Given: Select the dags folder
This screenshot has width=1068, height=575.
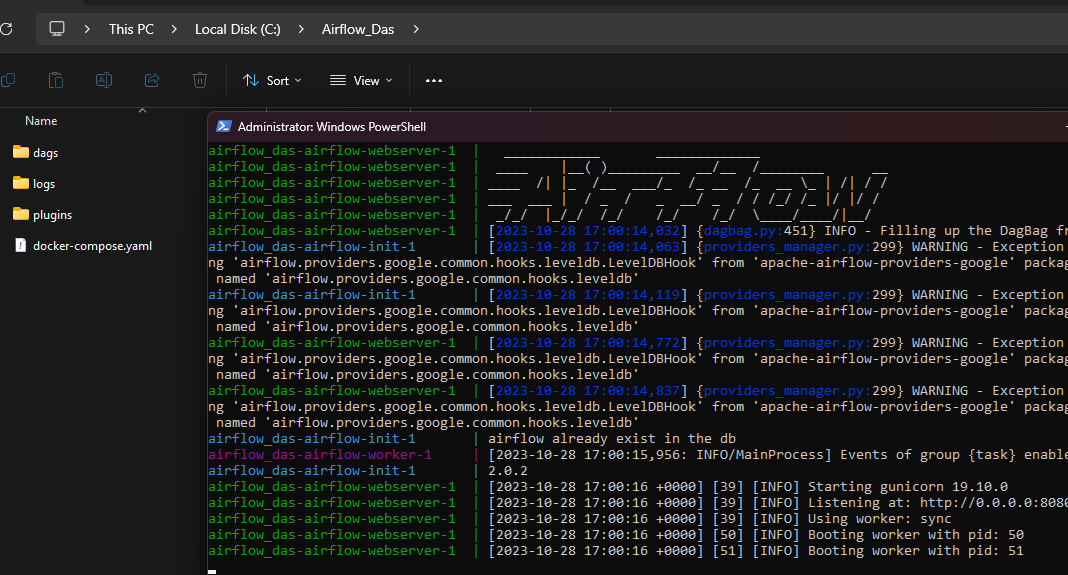Looking at the screenshot, I should [45, 153].
